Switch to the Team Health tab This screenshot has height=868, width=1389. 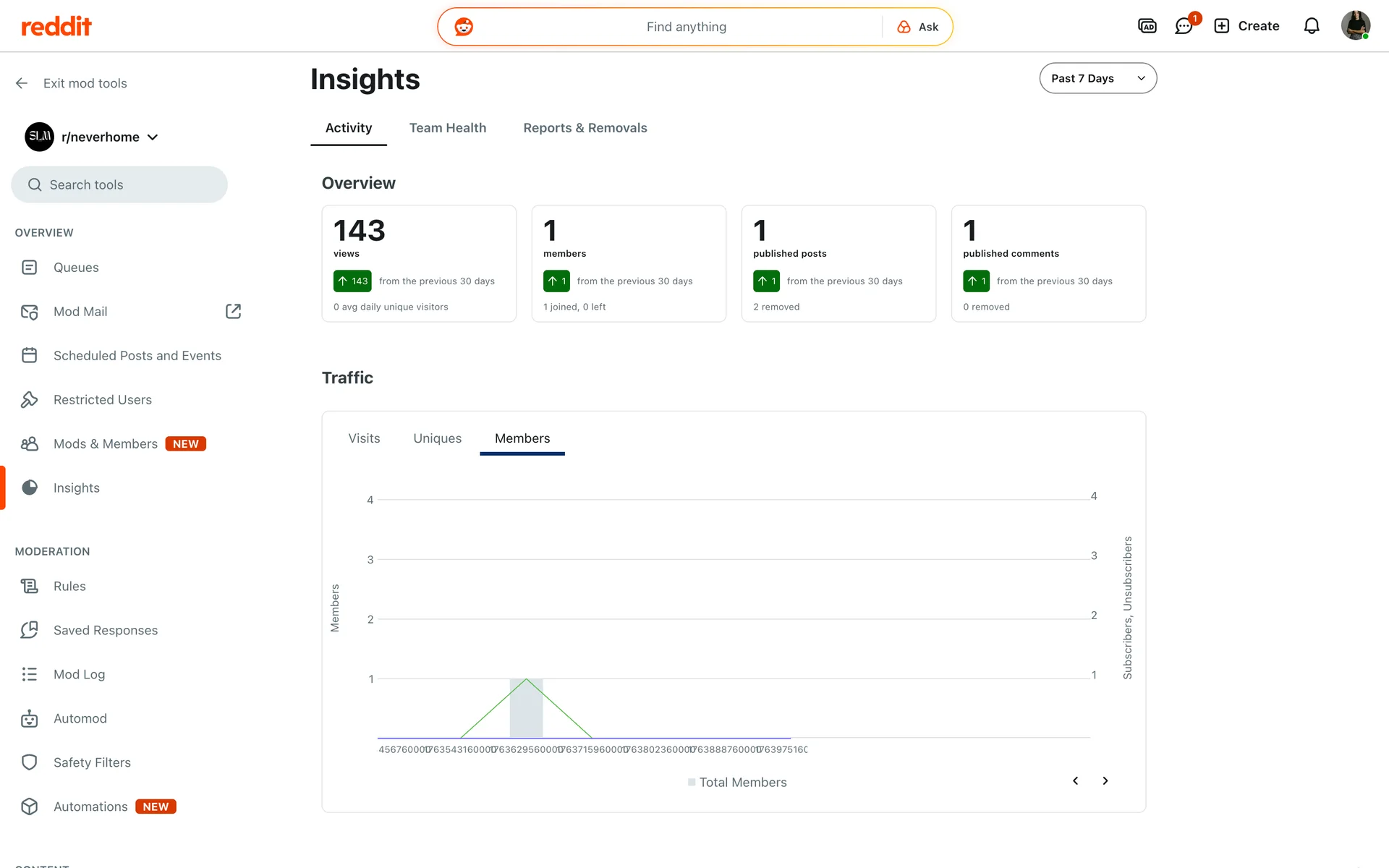pyautogui.click(x=447, y=128)
